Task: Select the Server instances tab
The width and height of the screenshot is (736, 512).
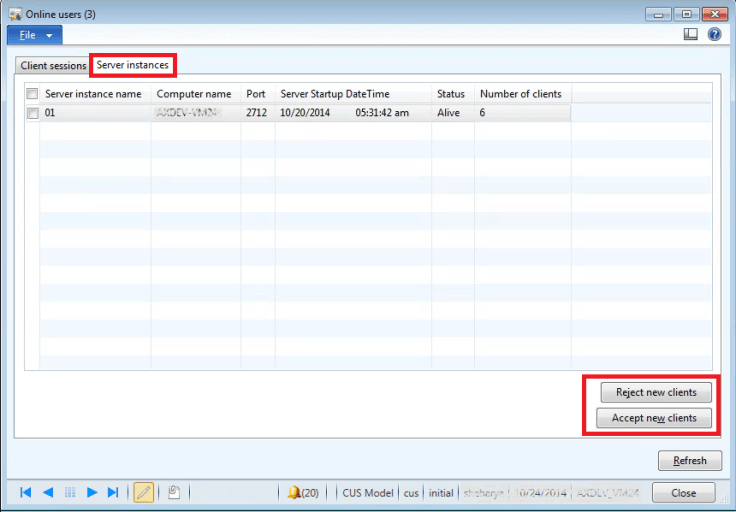Action: pyautogui.click(x=132, y=65)
